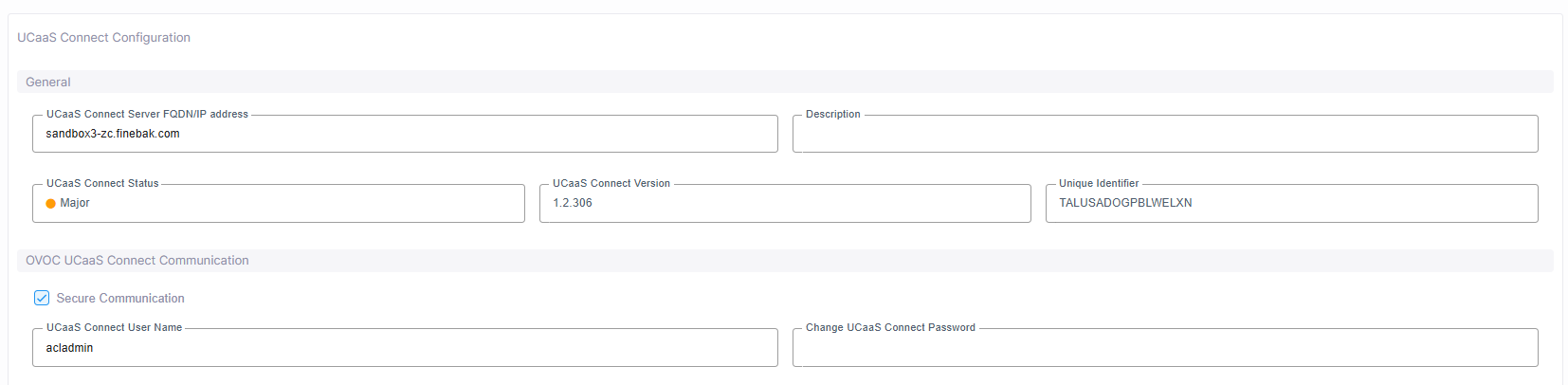Click the Description field label
Viewport: 1568px width, 385px height.
pyautogui.click(x=833, y=114)
